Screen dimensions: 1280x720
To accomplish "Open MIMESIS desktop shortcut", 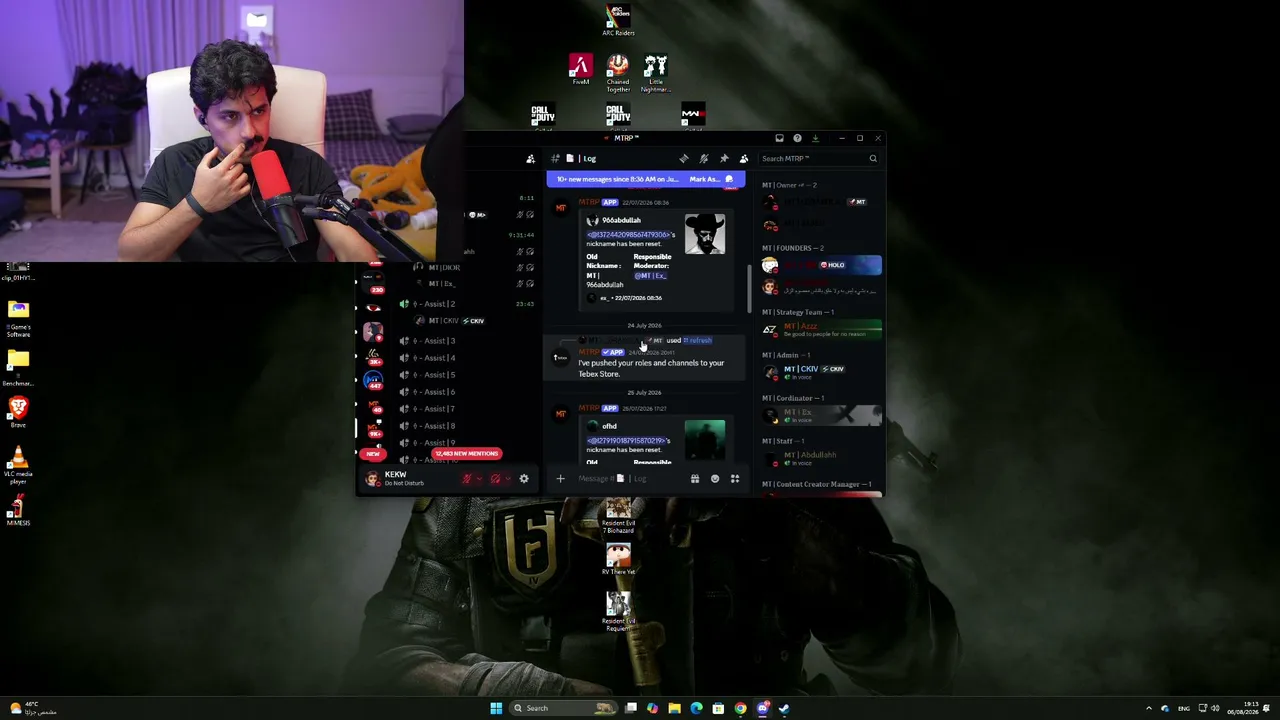I will [18, 510].
